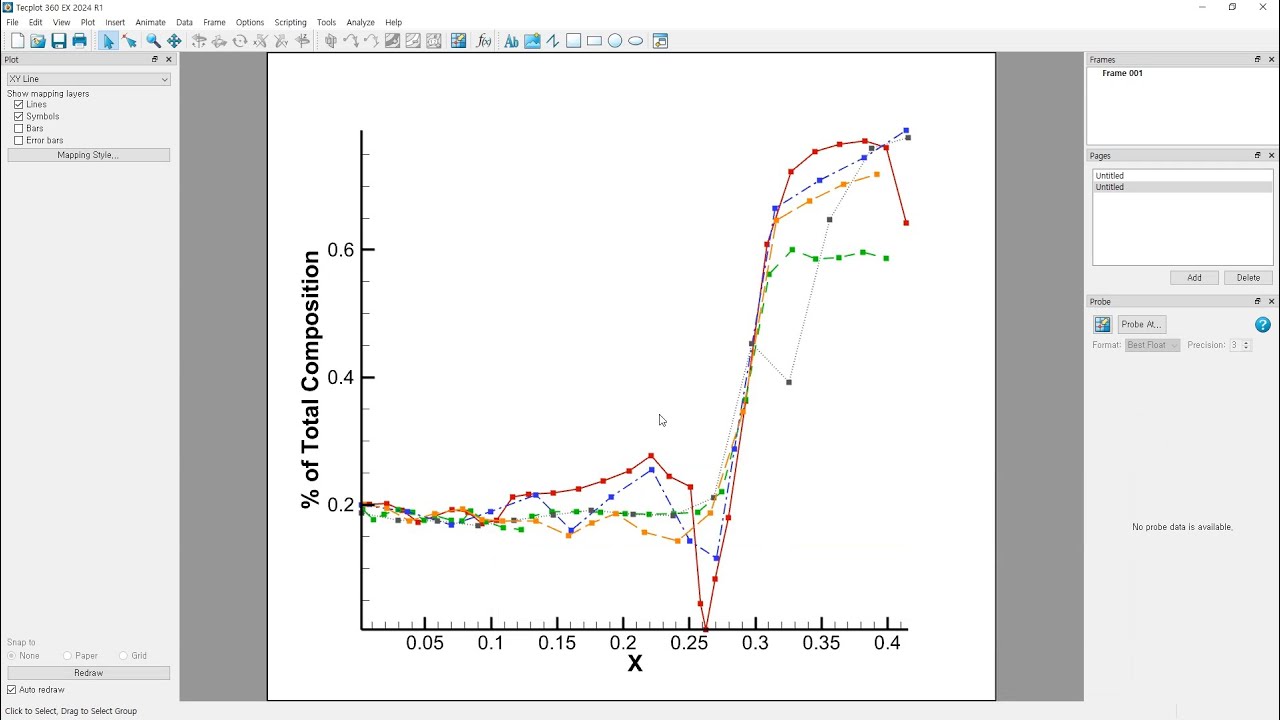This screenshot has height=720, width=1280.
Task: Open the Probe panel help icon
Action: [x=1263, y=325]
